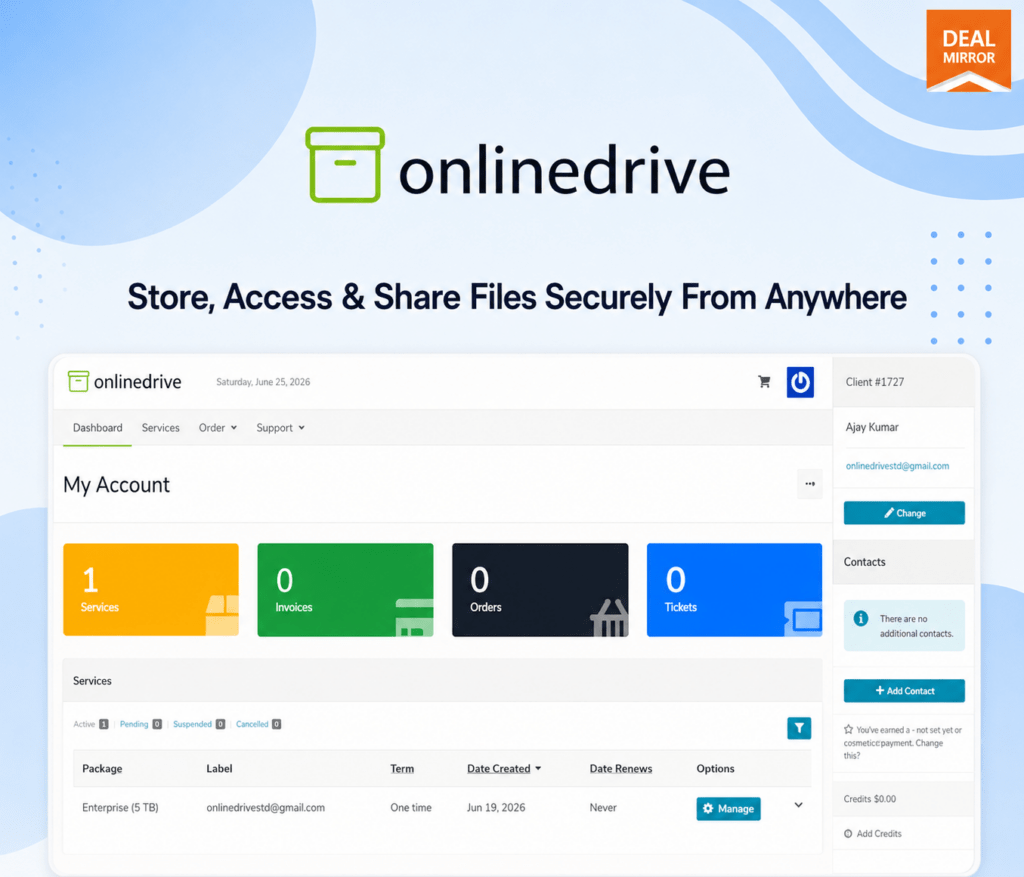The height and width of the screenshot is (877, 1024).
Task: Click the Never renewal cell
Action: tap(603, 808)
